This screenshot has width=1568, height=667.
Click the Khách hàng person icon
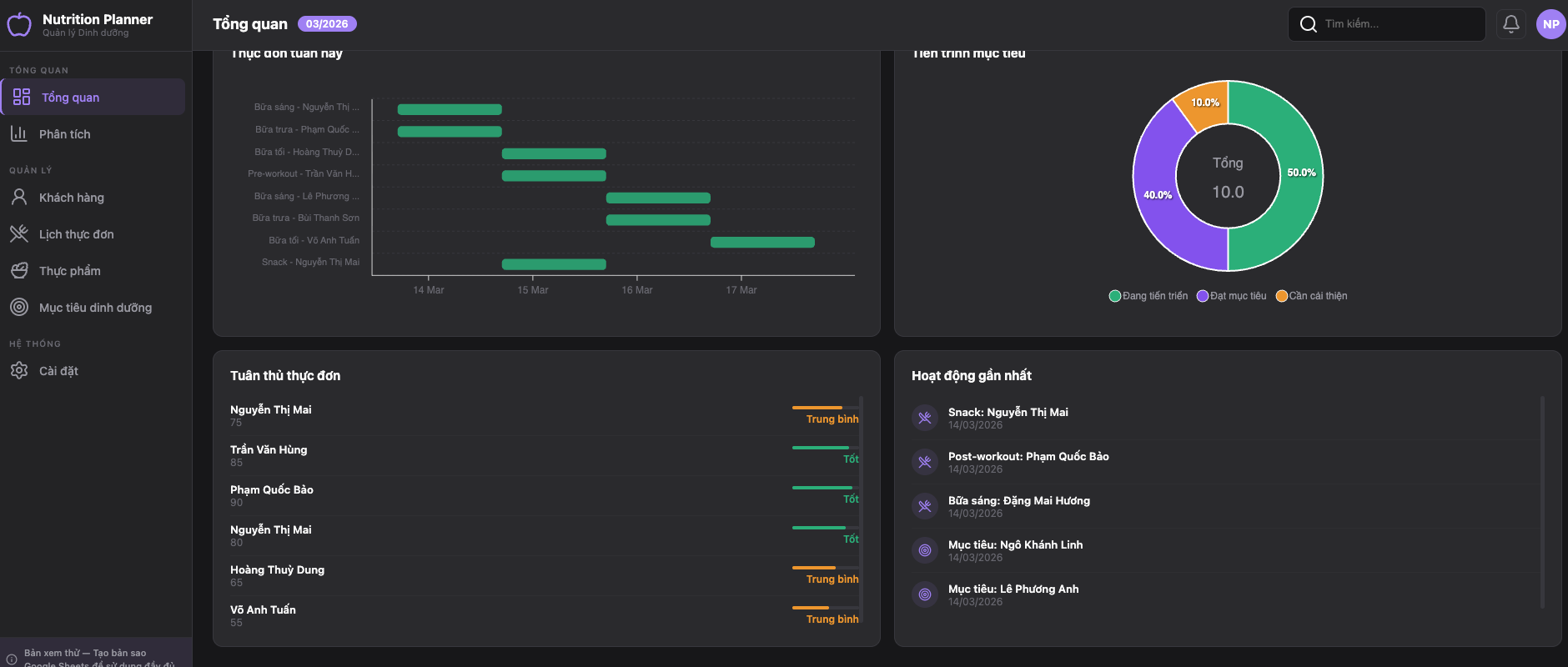click(x=19, y=198)
